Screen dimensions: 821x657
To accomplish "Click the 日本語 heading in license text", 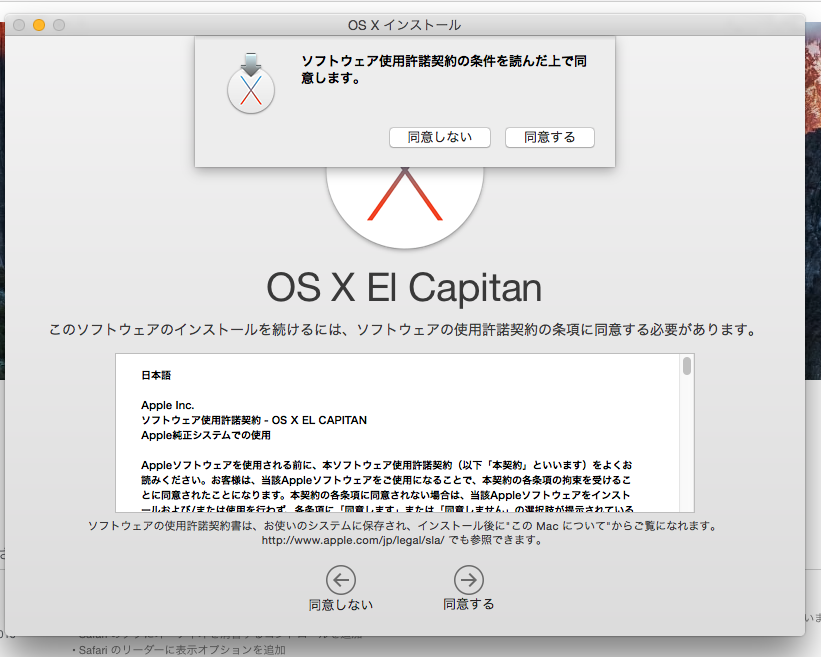I will pyautogui.click(x=156, y=375).
